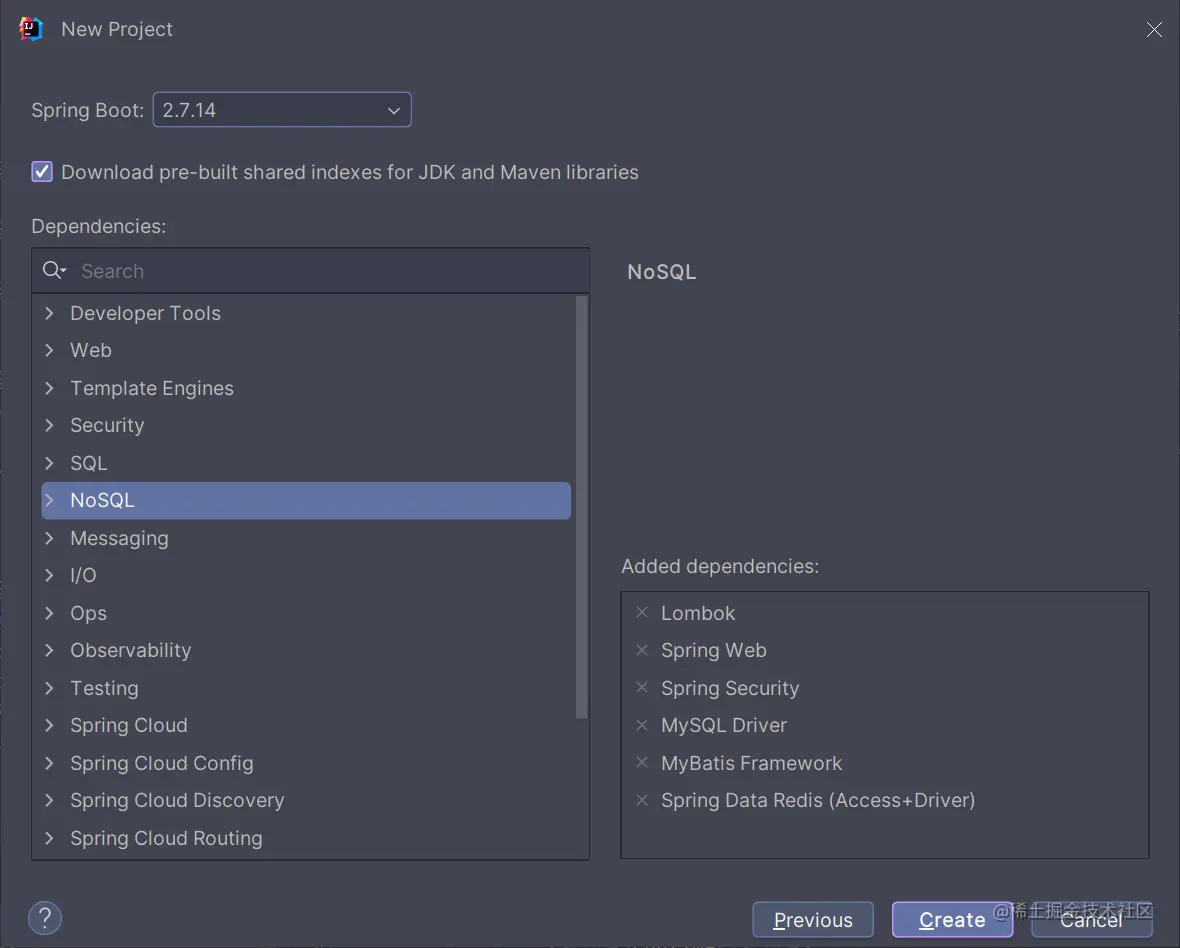The image size is (1180, 948).
Task: Expand the Spring Cloud Config chevron
Action: tap(50, 763)
